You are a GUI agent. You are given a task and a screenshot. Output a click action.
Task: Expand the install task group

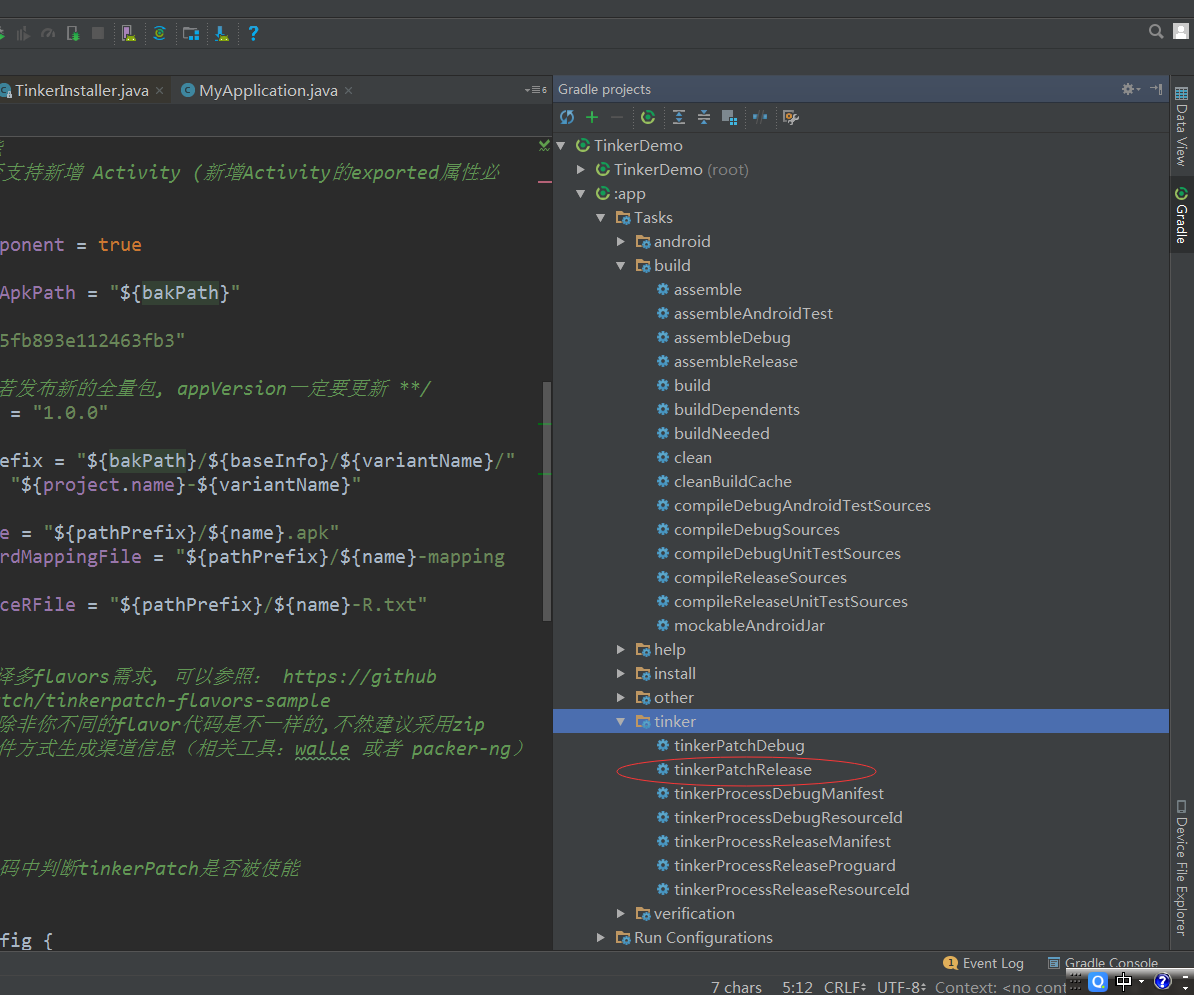click(x=621, y=674)
